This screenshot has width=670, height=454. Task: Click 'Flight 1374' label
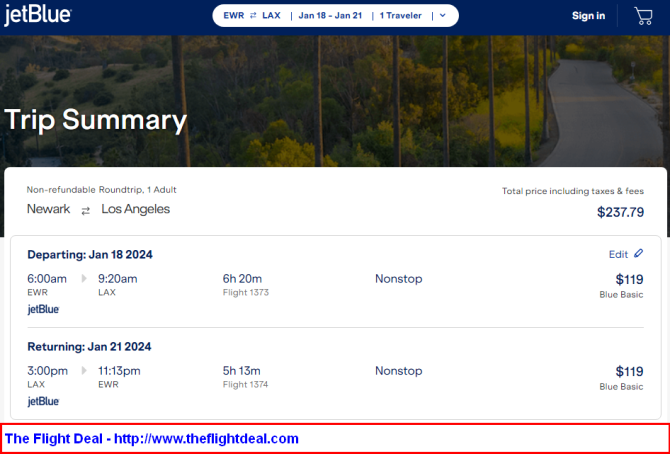pos(245,384)
